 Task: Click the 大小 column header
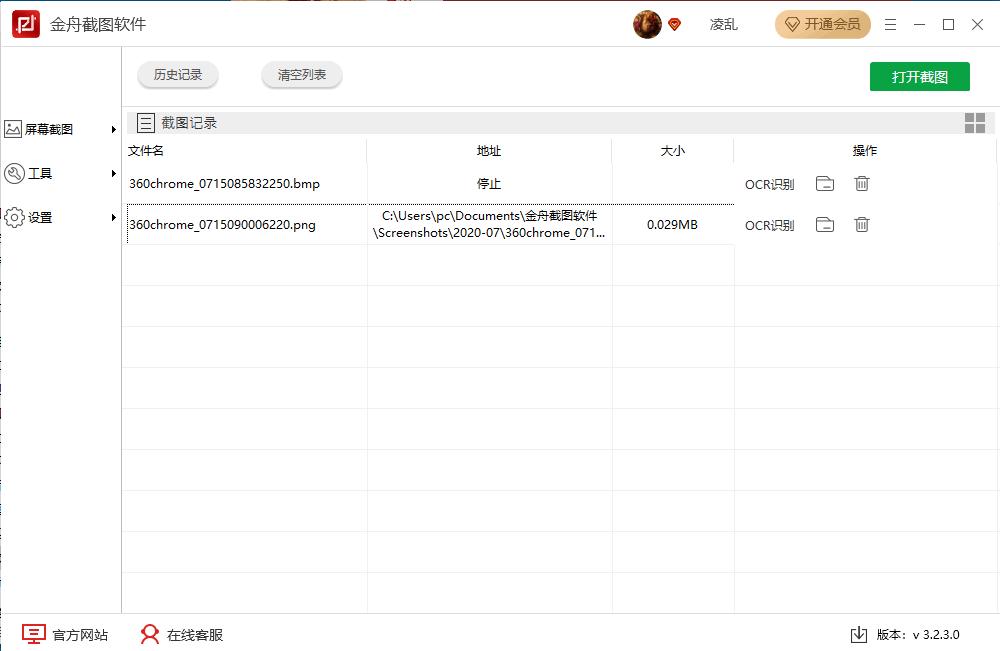(672, 150)
